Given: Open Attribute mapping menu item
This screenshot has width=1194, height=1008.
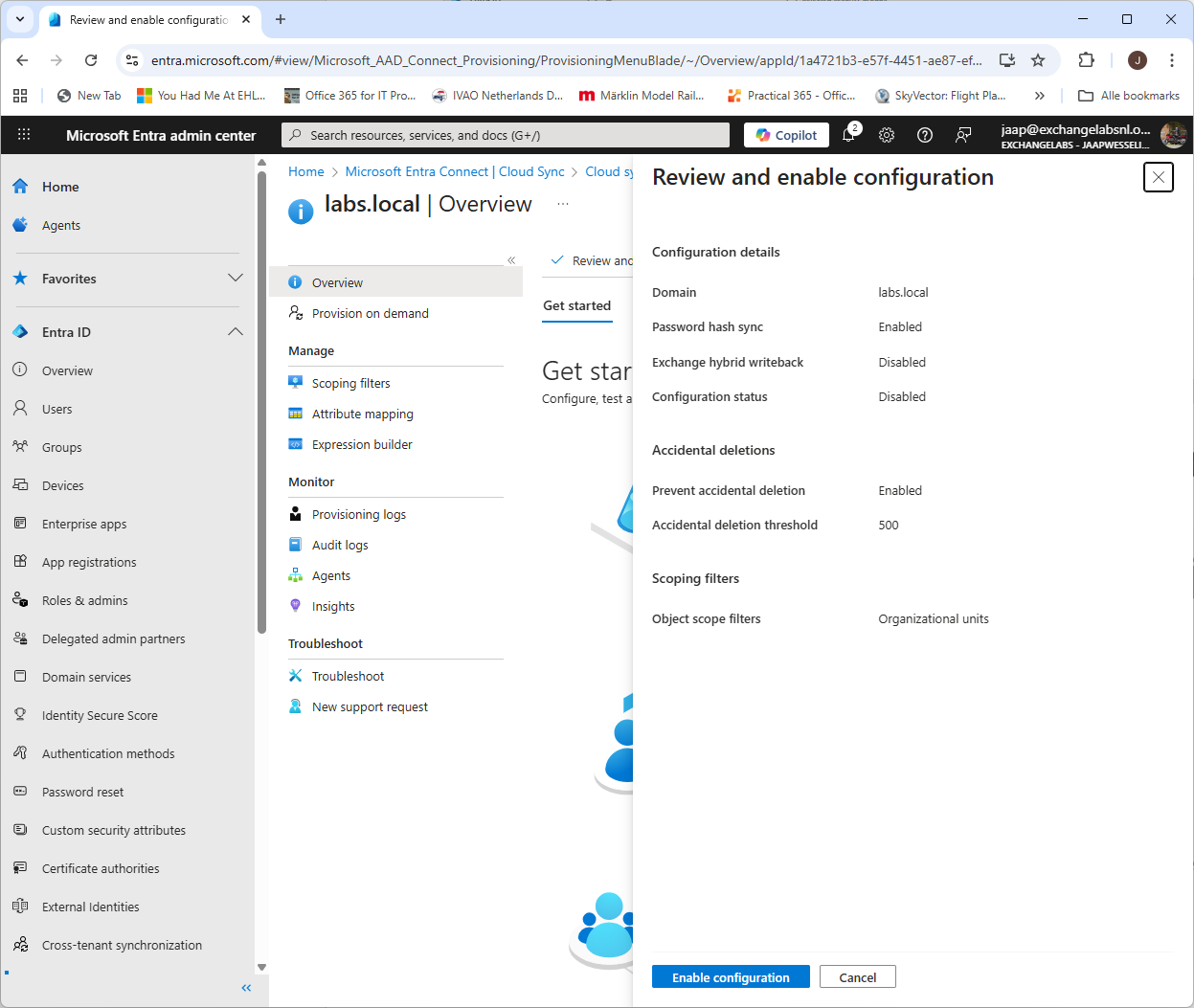Looking at the screenshot, I should click(x=362, y=414).
